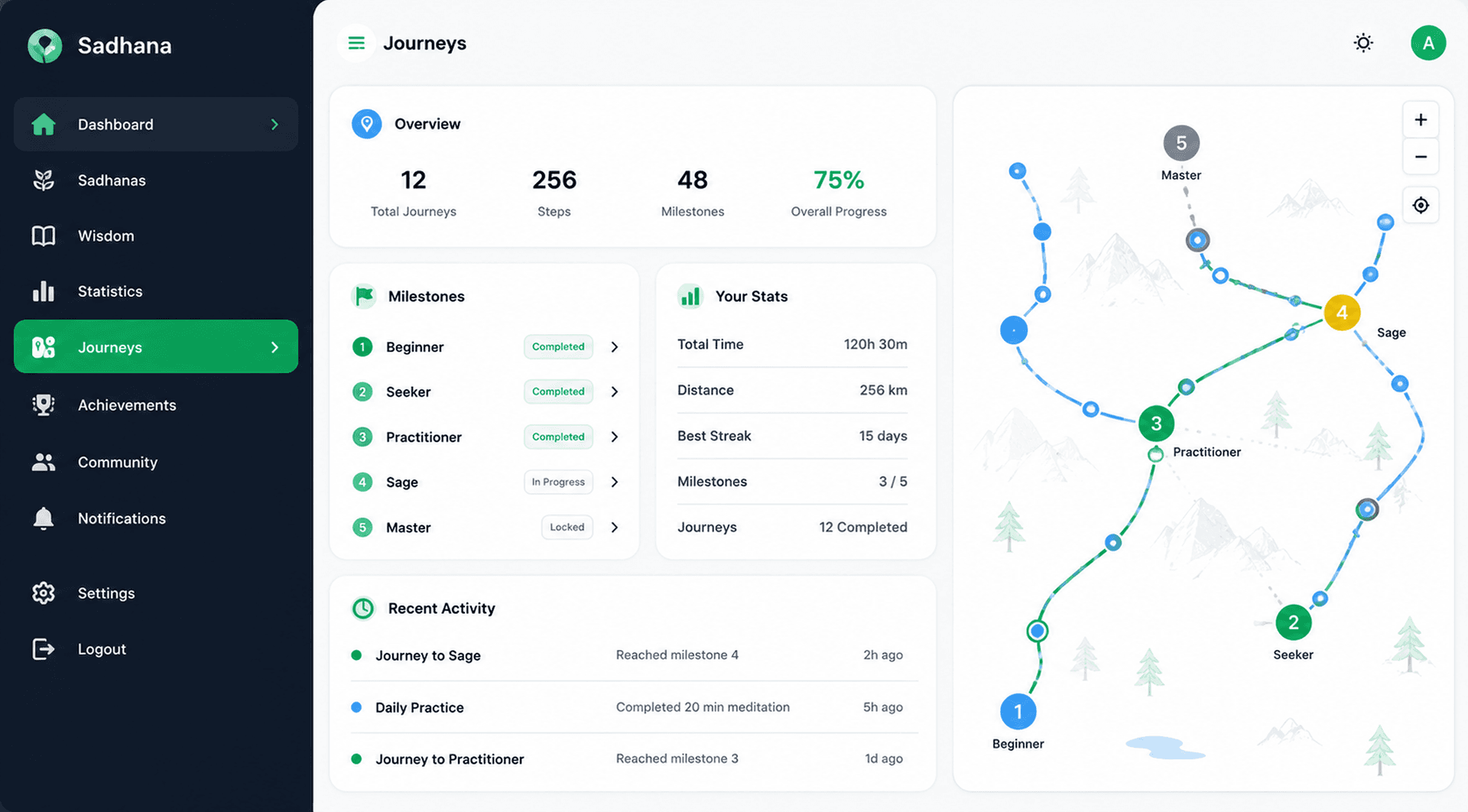
Task: Expand the Journeys sidebar chevron
Action: point(274,347)
